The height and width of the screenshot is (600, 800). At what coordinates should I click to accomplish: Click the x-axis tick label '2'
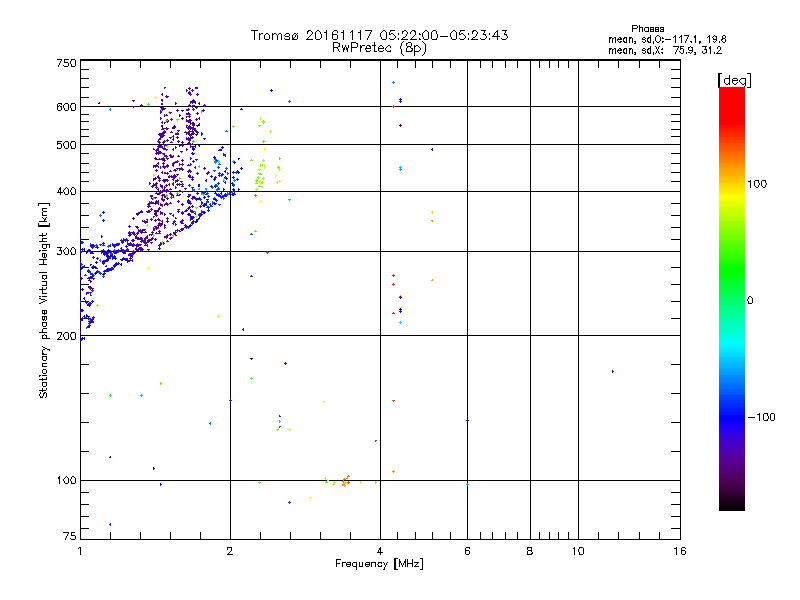[230, 551]
